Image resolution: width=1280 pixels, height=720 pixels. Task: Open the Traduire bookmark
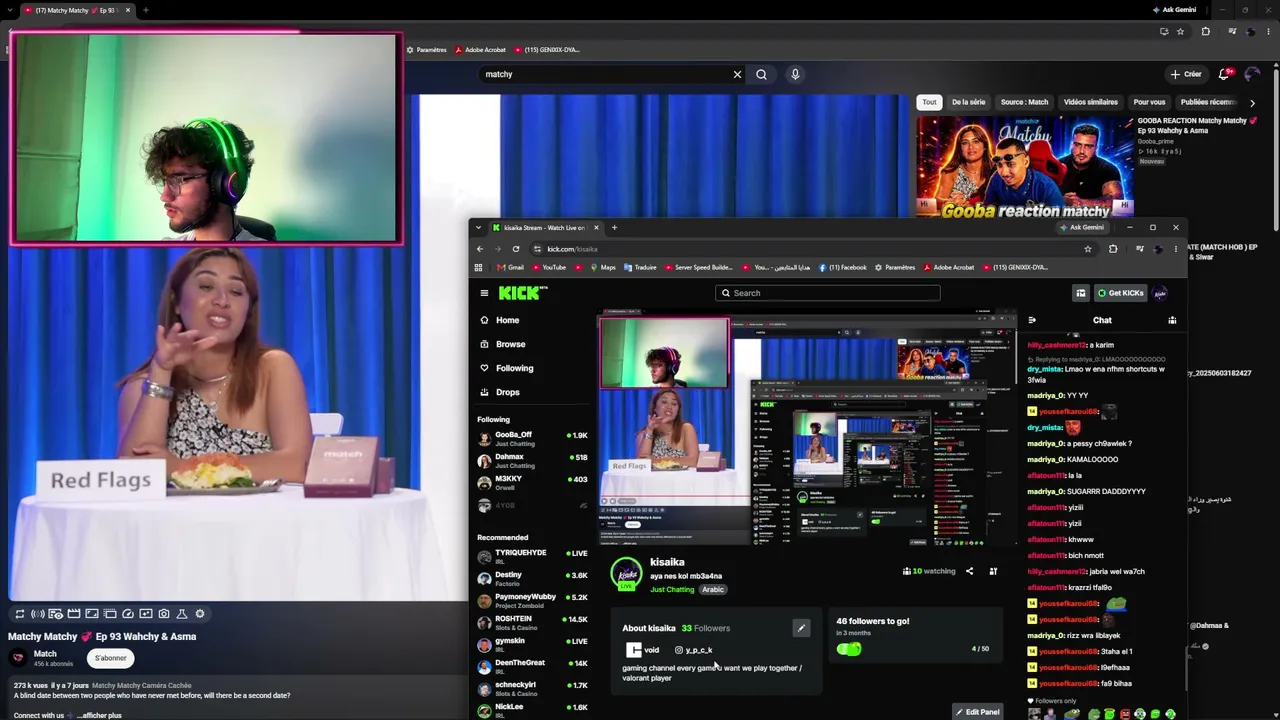[x=640, y=268]
